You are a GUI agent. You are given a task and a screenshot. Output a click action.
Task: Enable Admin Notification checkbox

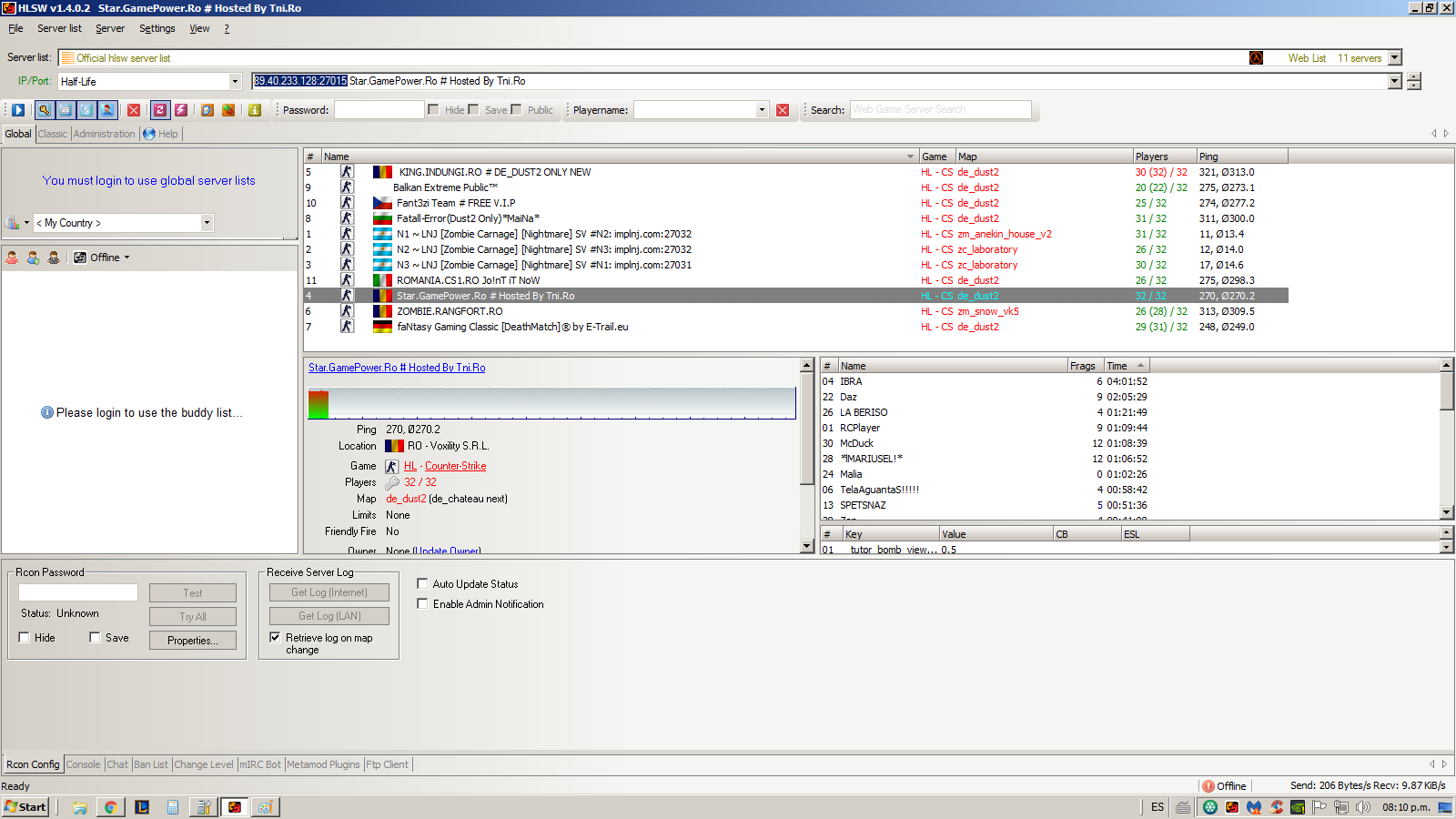pyautogui.click(x=422, y=603)
